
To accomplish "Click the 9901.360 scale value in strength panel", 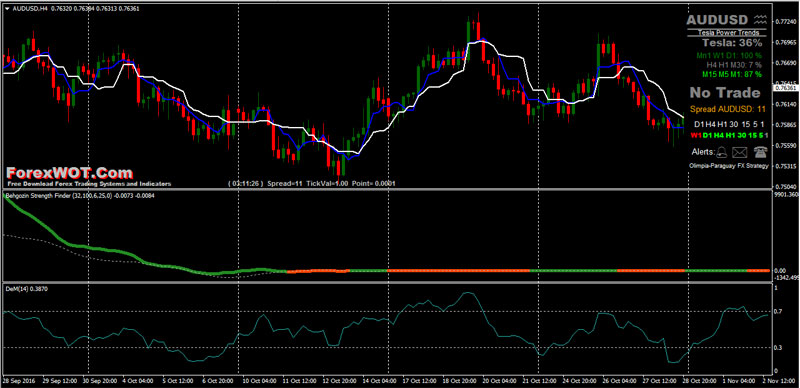I will (x=786, y=195).
